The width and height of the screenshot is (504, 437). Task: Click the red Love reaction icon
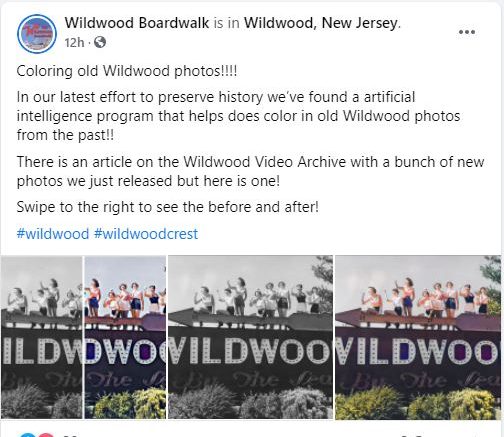(46, 435)
